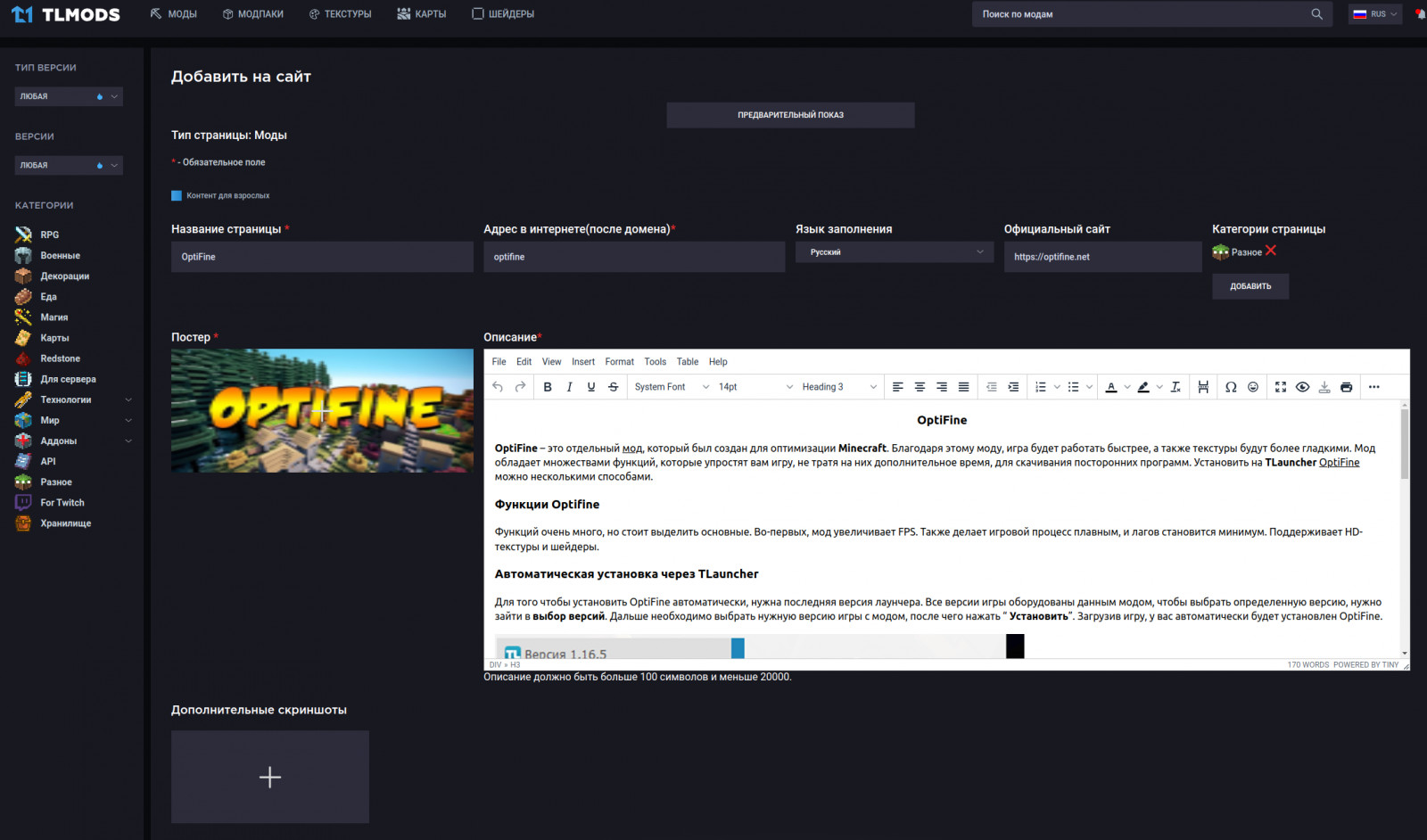
Task: Click the Предварительный показ button
Action: pos(790,115)
